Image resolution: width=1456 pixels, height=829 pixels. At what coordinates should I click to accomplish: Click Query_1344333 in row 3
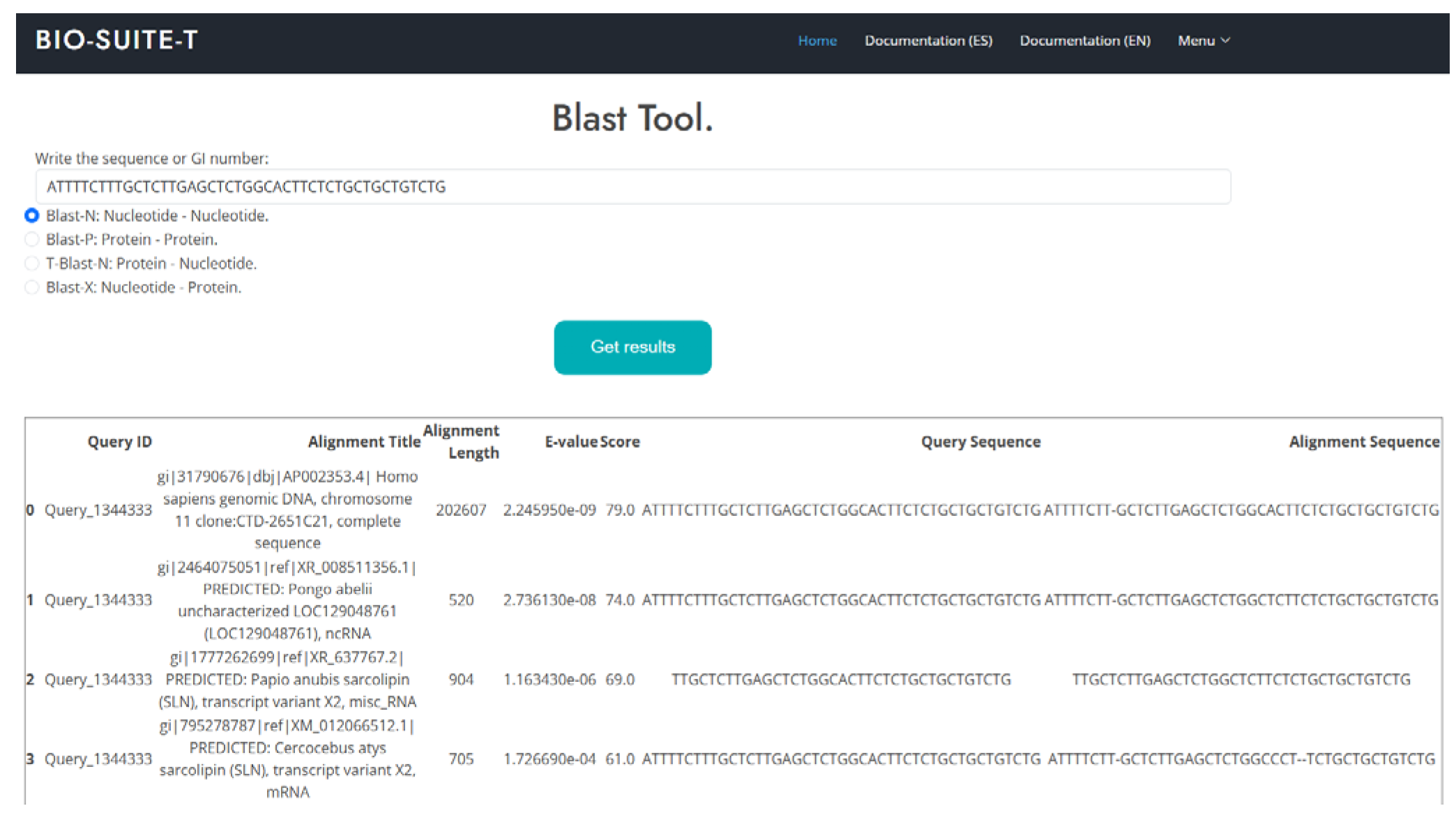tap(98, 759)
